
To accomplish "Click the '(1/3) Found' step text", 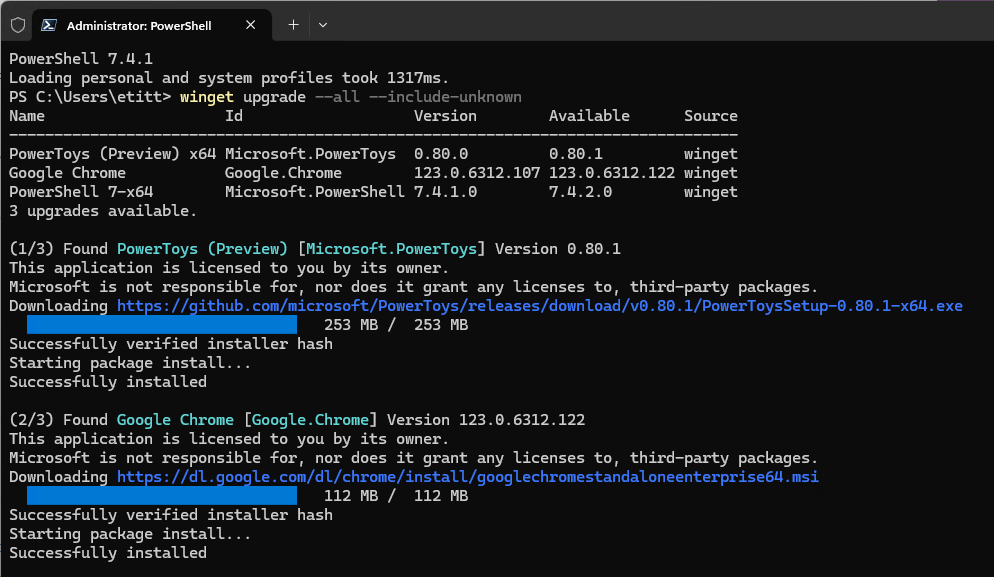I will 58,249.
